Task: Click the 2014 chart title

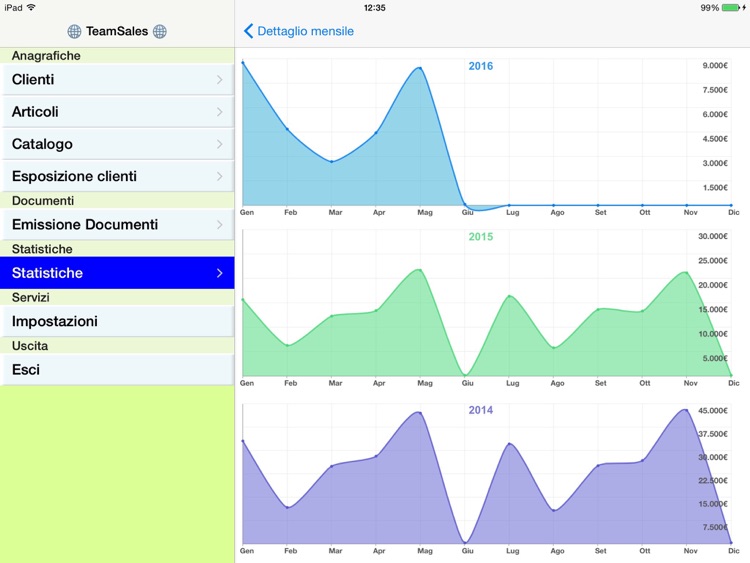Action: point(481,410)
